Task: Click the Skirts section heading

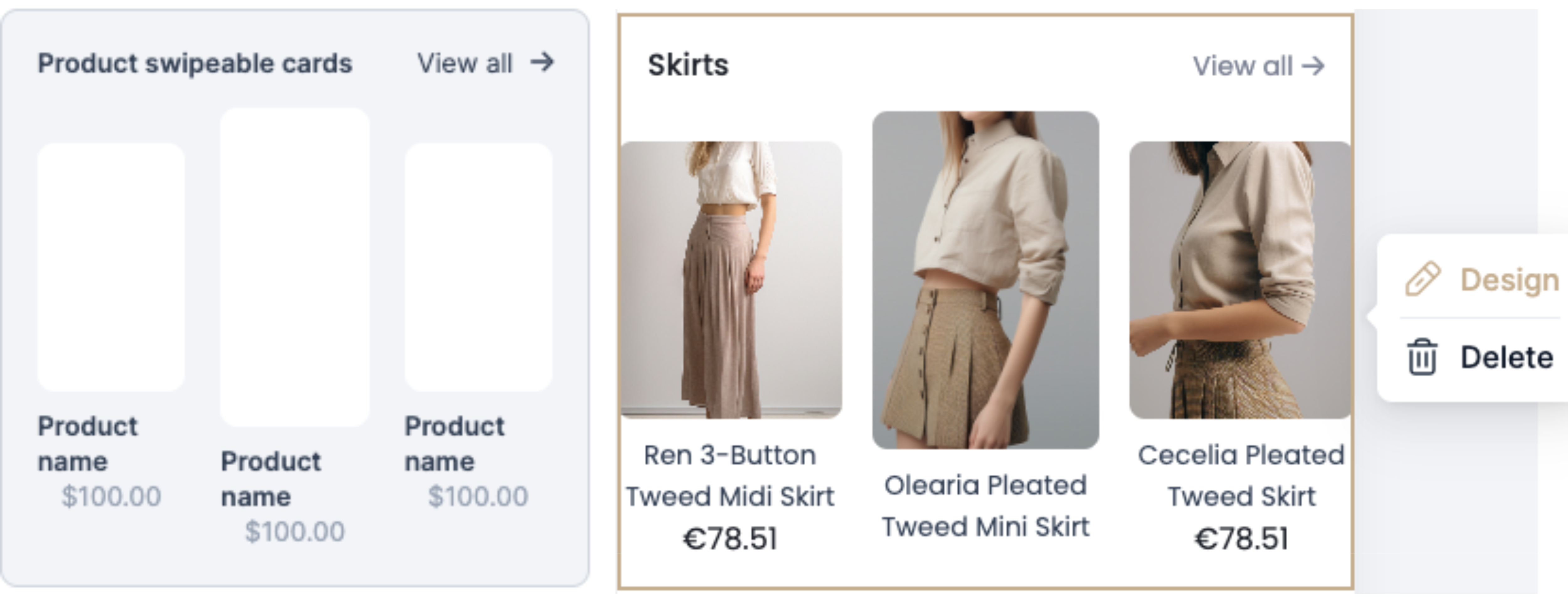Action: [688, 65]
